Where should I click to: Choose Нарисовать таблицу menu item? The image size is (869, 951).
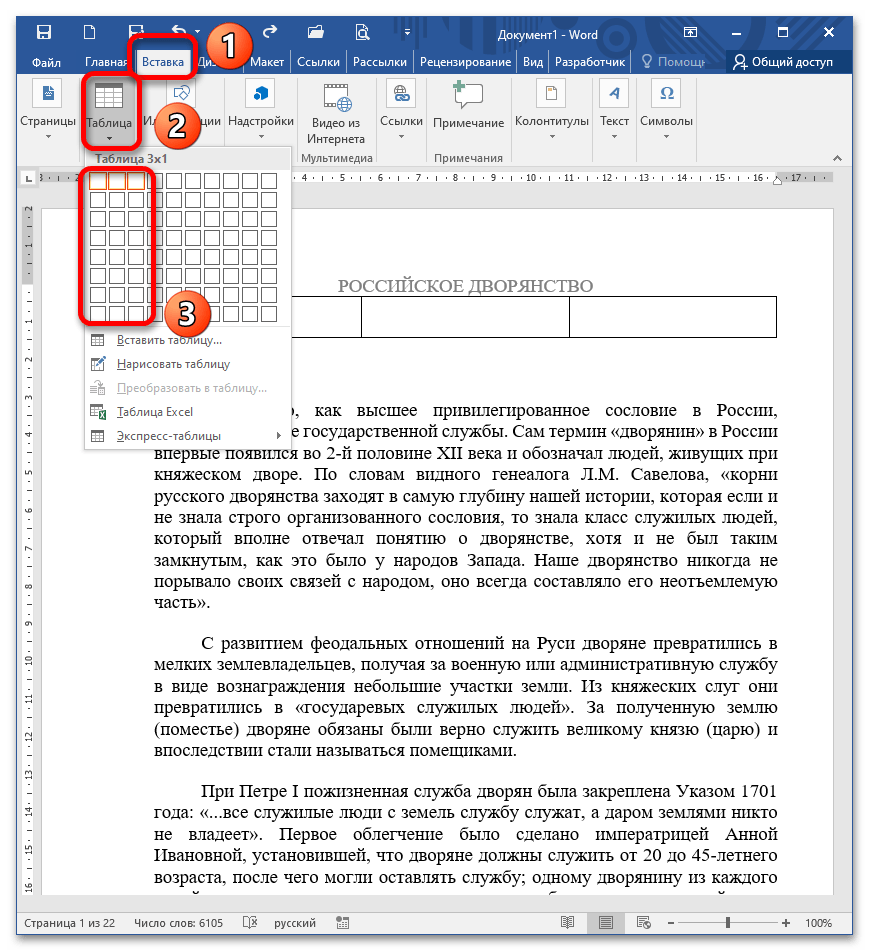click(x=187, y=364)
